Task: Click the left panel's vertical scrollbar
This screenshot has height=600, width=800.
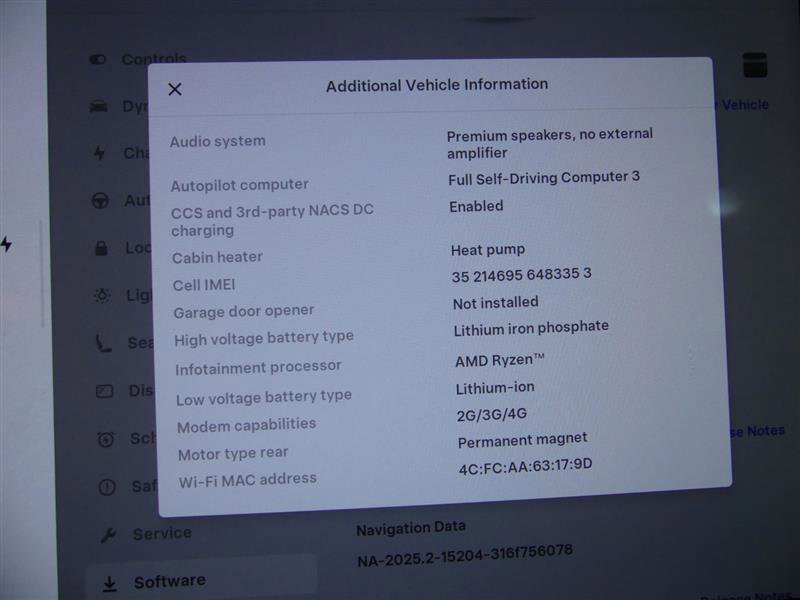Action: 41,275
